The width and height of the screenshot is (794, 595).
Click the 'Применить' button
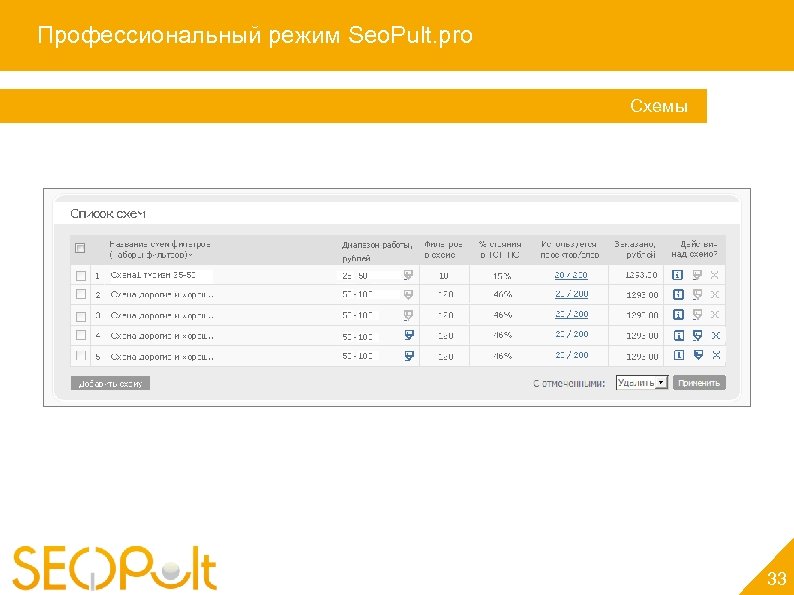click(699, 383)
